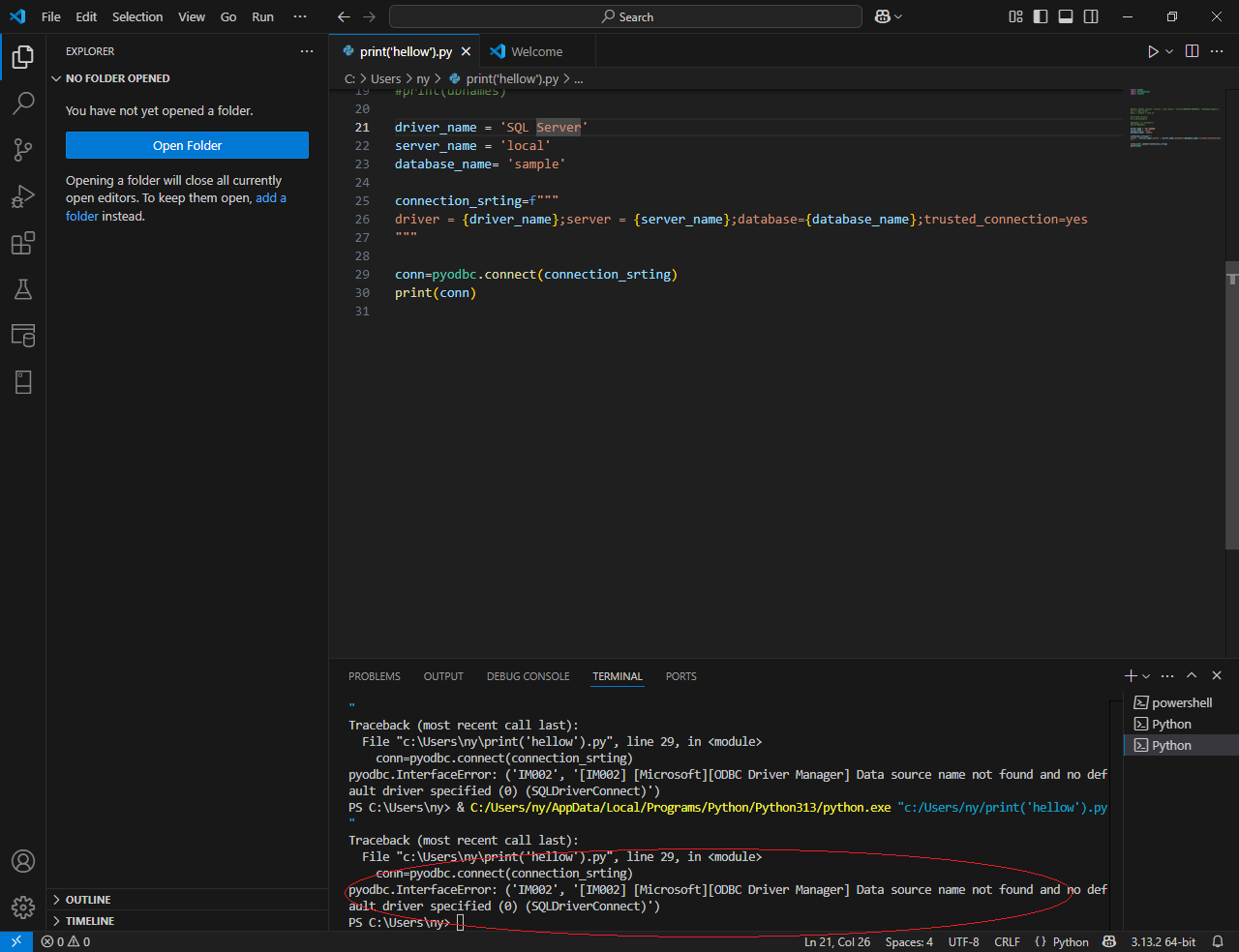Expand the TIMELINE section
1239x952 pixels.
pos(89,920)
